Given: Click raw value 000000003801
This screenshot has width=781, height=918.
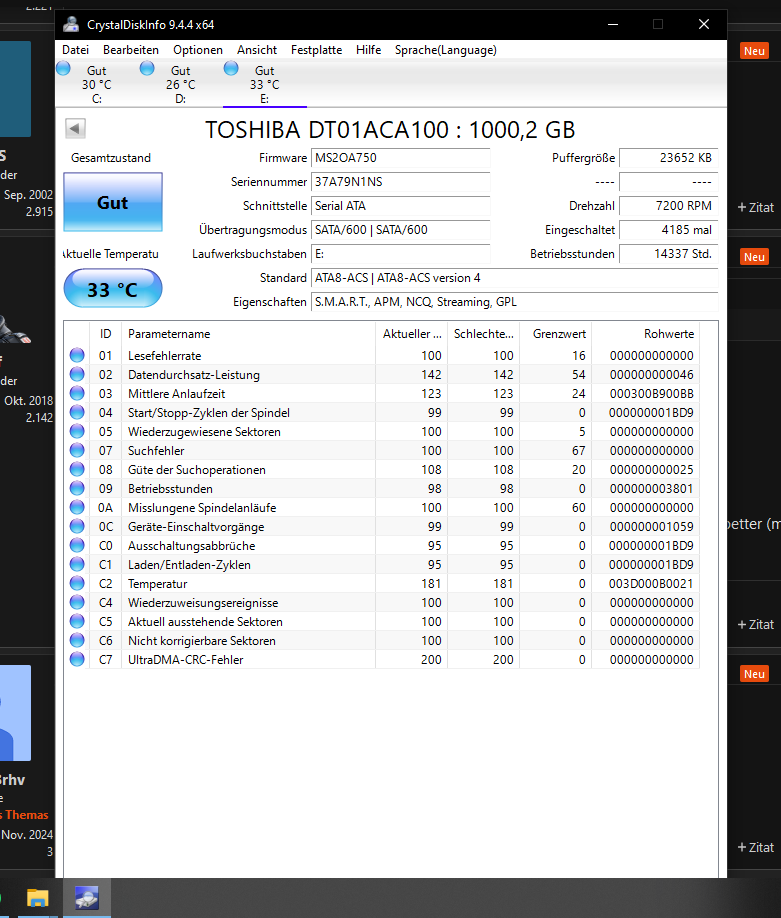Looking at the screenshot, I should (x=652, y=488).
